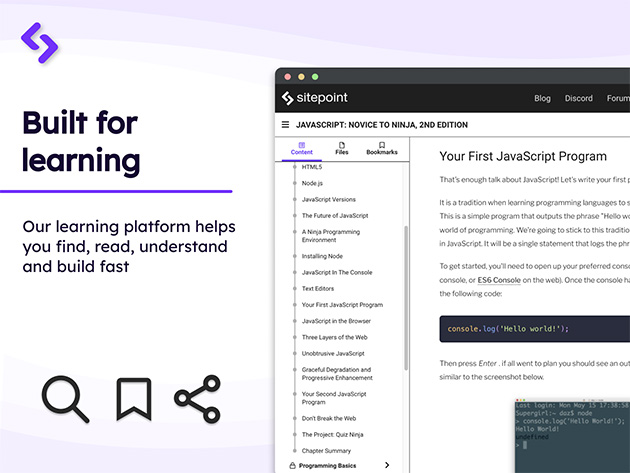Click the large share icon
Screen dimensions: 630x473
tap(197, 399)
